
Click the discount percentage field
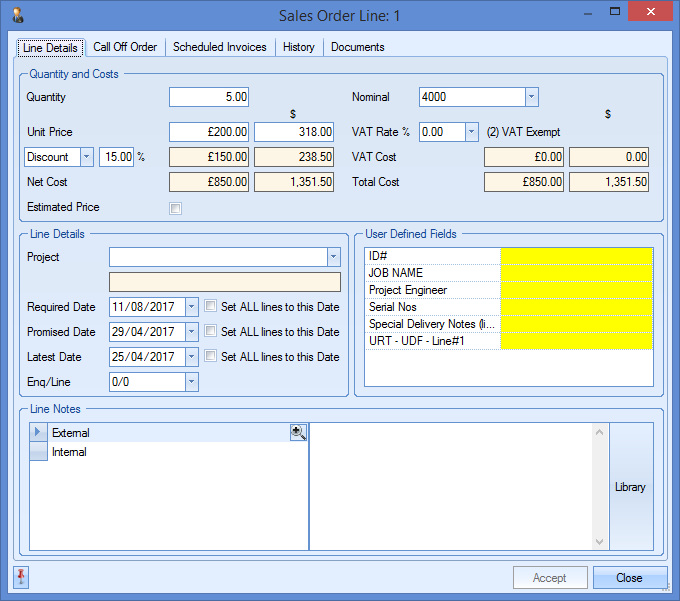click(115, 157)
